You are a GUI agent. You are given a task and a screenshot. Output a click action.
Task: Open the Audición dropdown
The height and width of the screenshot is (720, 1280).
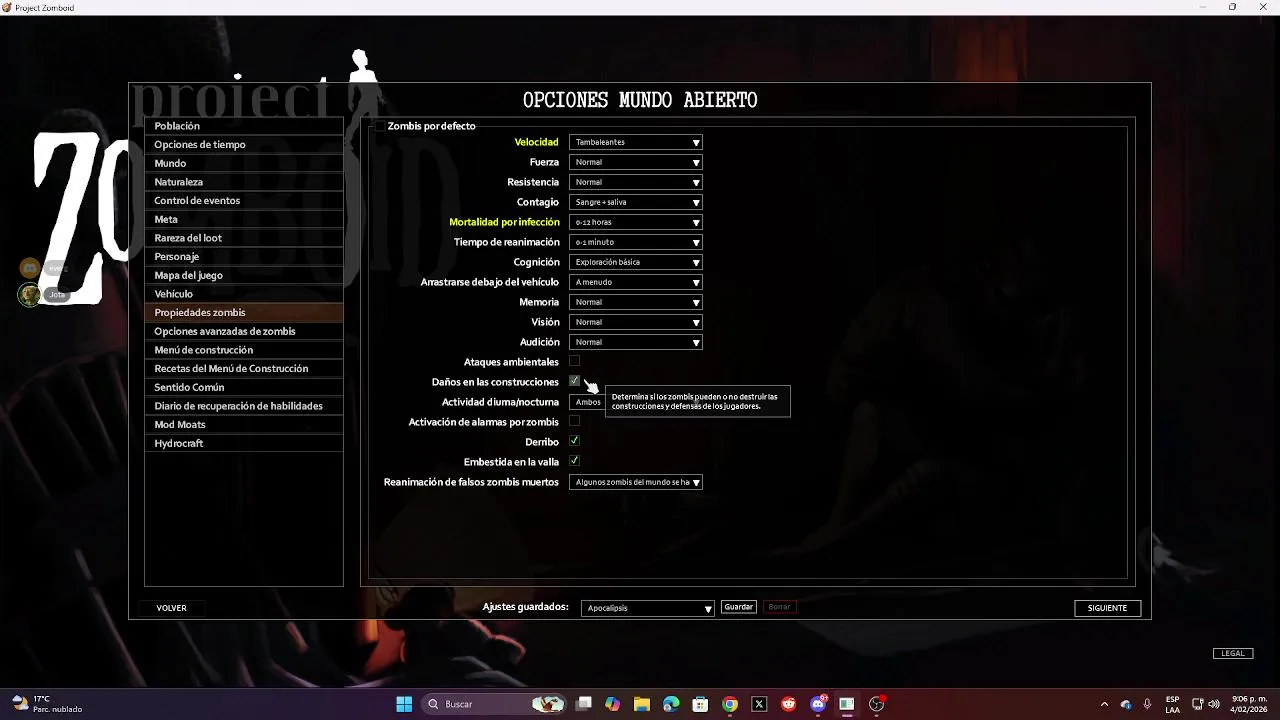point(636,342)
